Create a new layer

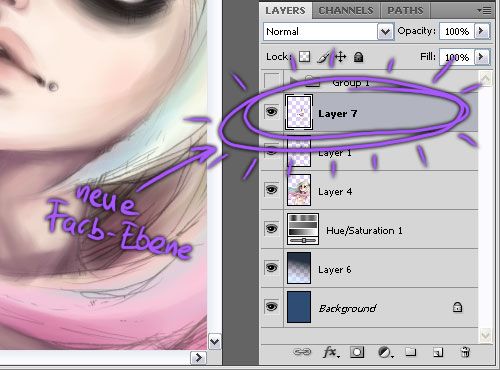(x=438, y=352)
